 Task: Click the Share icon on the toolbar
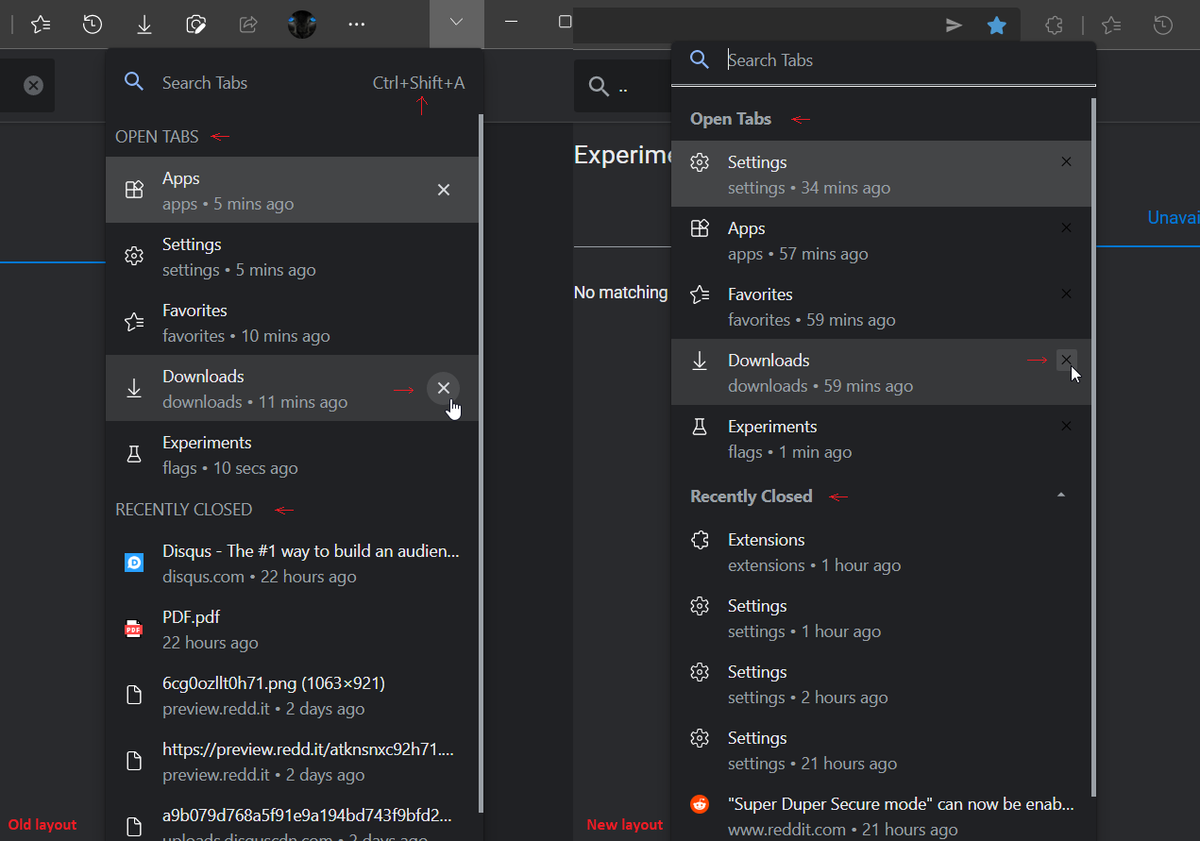pos(248,24)
